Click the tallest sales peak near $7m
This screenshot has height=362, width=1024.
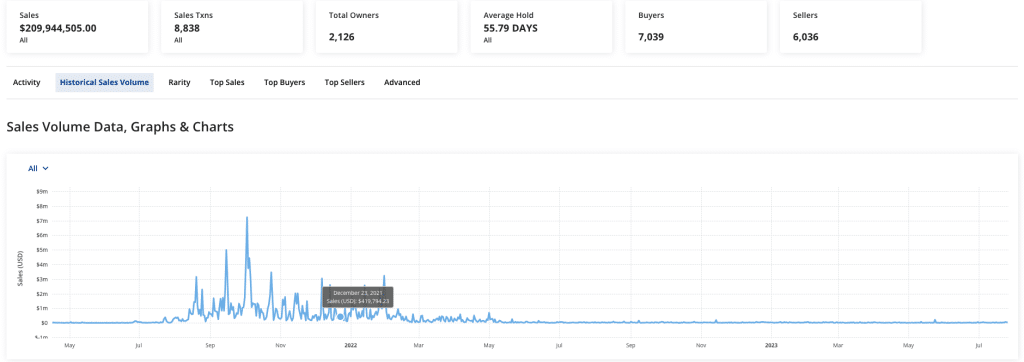(x=247, y=218)
